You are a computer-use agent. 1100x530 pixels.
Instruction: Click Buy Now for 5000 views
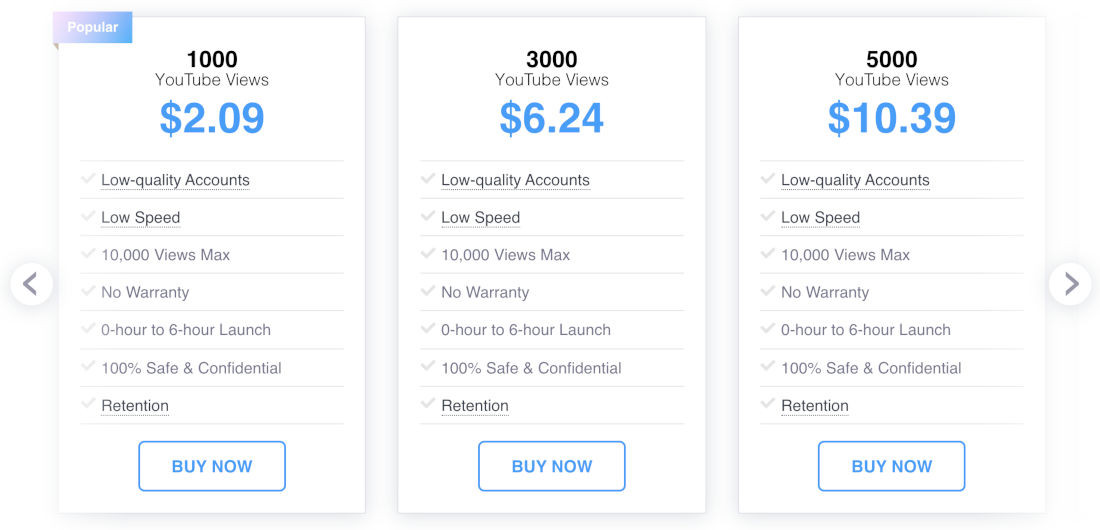(892, 466)
